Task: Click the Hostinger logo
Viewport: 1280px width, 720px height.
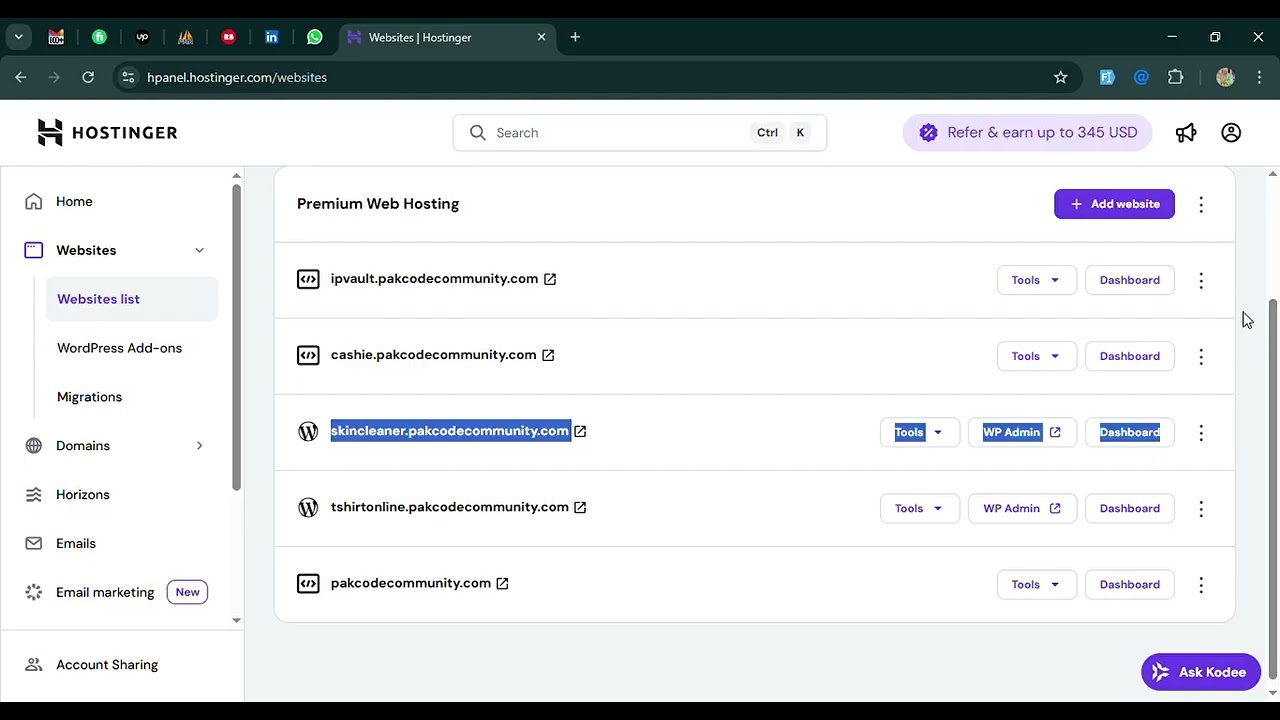Action: (x=107, y=132)
